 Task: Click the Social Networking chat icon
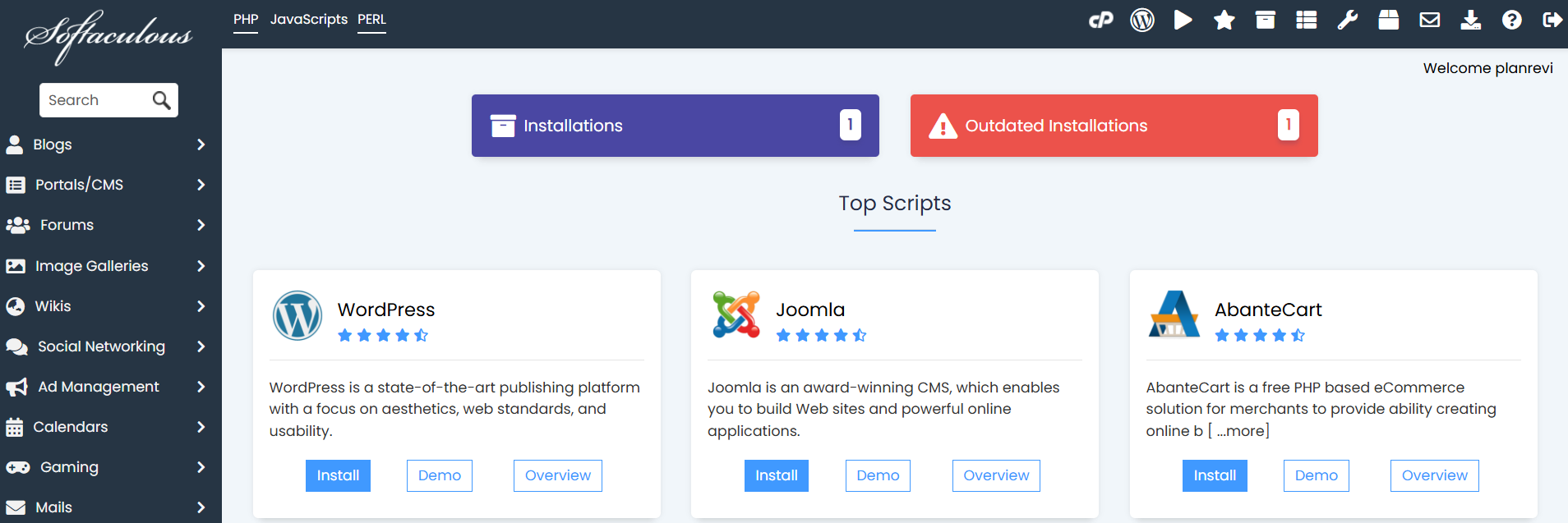tap(17, 346)
